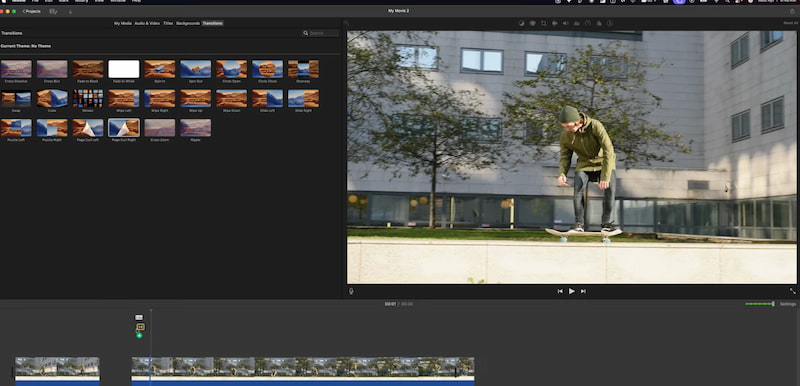Select the Wipe Left transition
Viewport: 800px width, 386px height.
click(123, 98)
